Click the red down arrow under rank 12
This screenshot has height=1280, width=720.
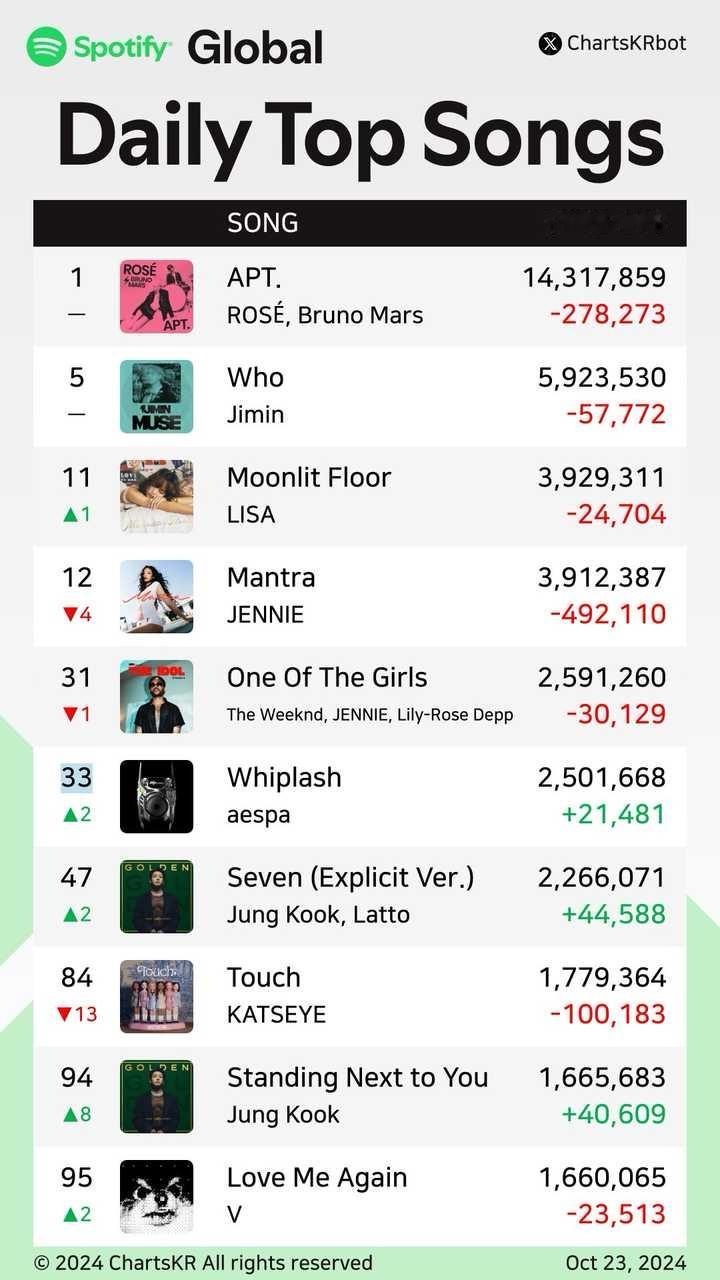click(68, 614)
